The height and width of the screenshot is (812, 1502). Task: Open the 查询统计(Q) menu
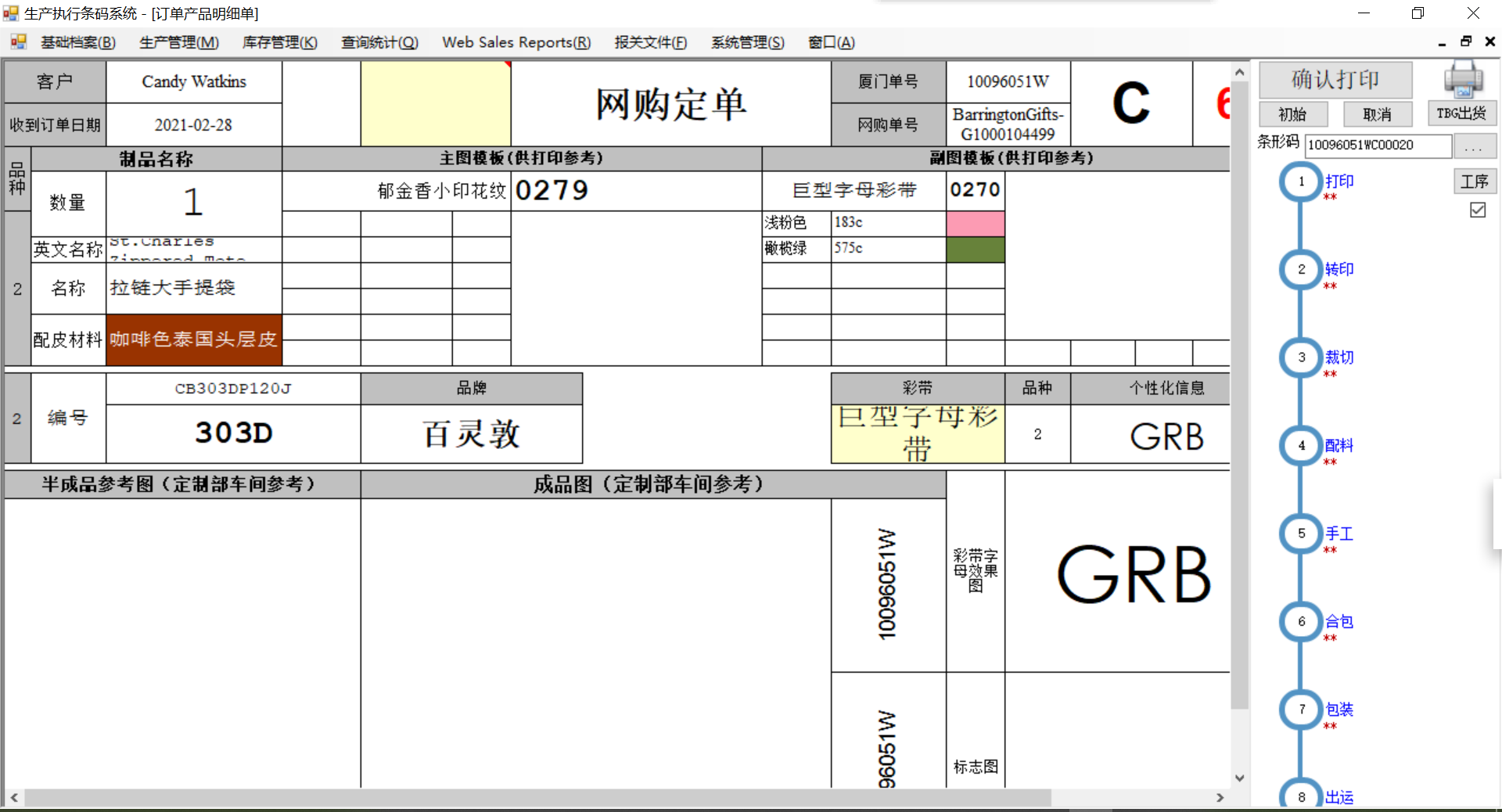click(x=379, y=42)
